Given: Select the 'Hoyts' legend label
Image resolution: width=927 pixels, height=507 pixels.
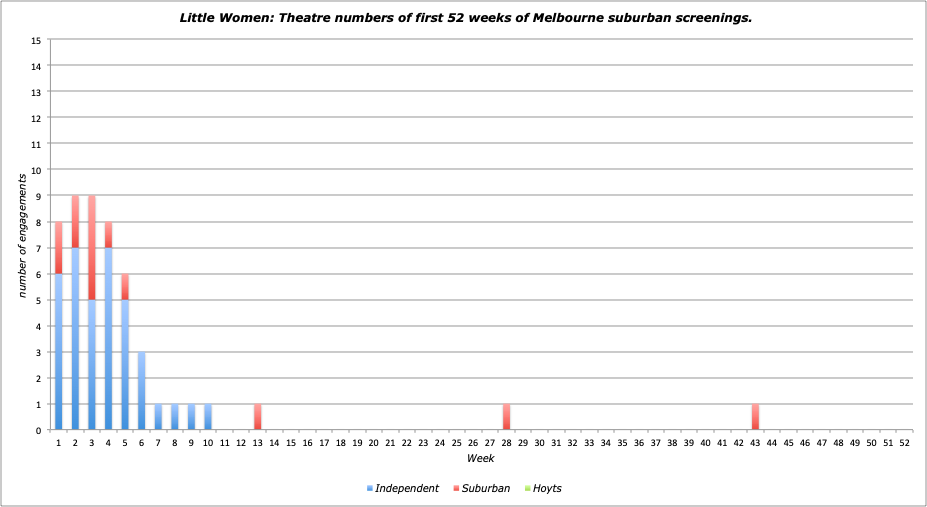Looking at the screenshot, I should [547, 489].
